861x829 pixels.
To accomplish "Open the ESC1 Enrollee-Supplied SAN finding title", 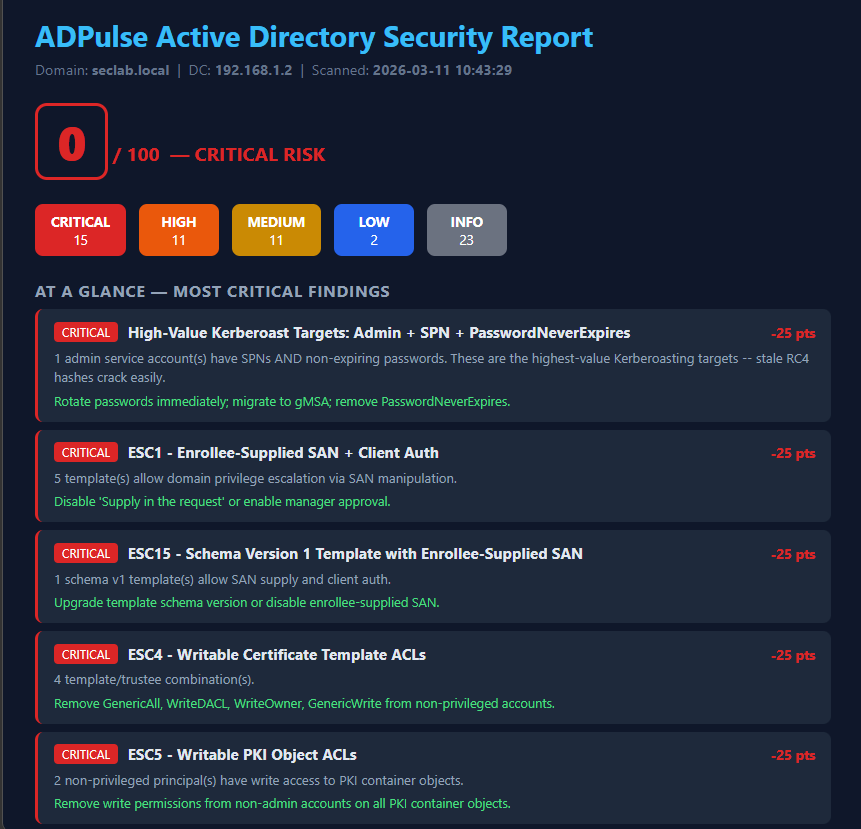I will 283,453.
